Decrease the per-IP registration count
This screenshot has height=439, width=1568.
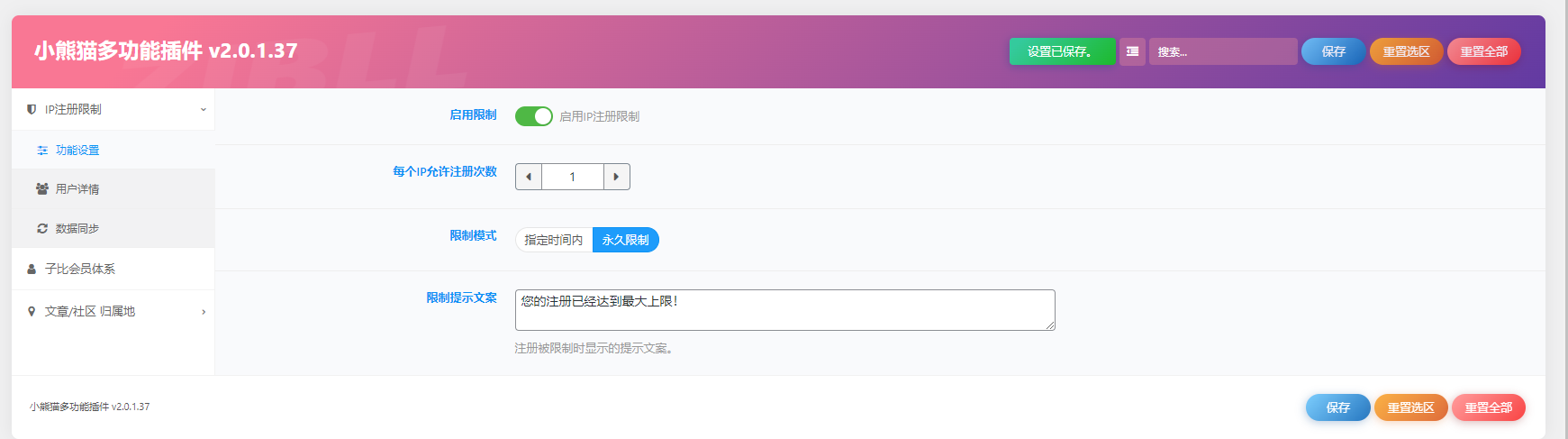pyautogui.click(x=529, y=177)
